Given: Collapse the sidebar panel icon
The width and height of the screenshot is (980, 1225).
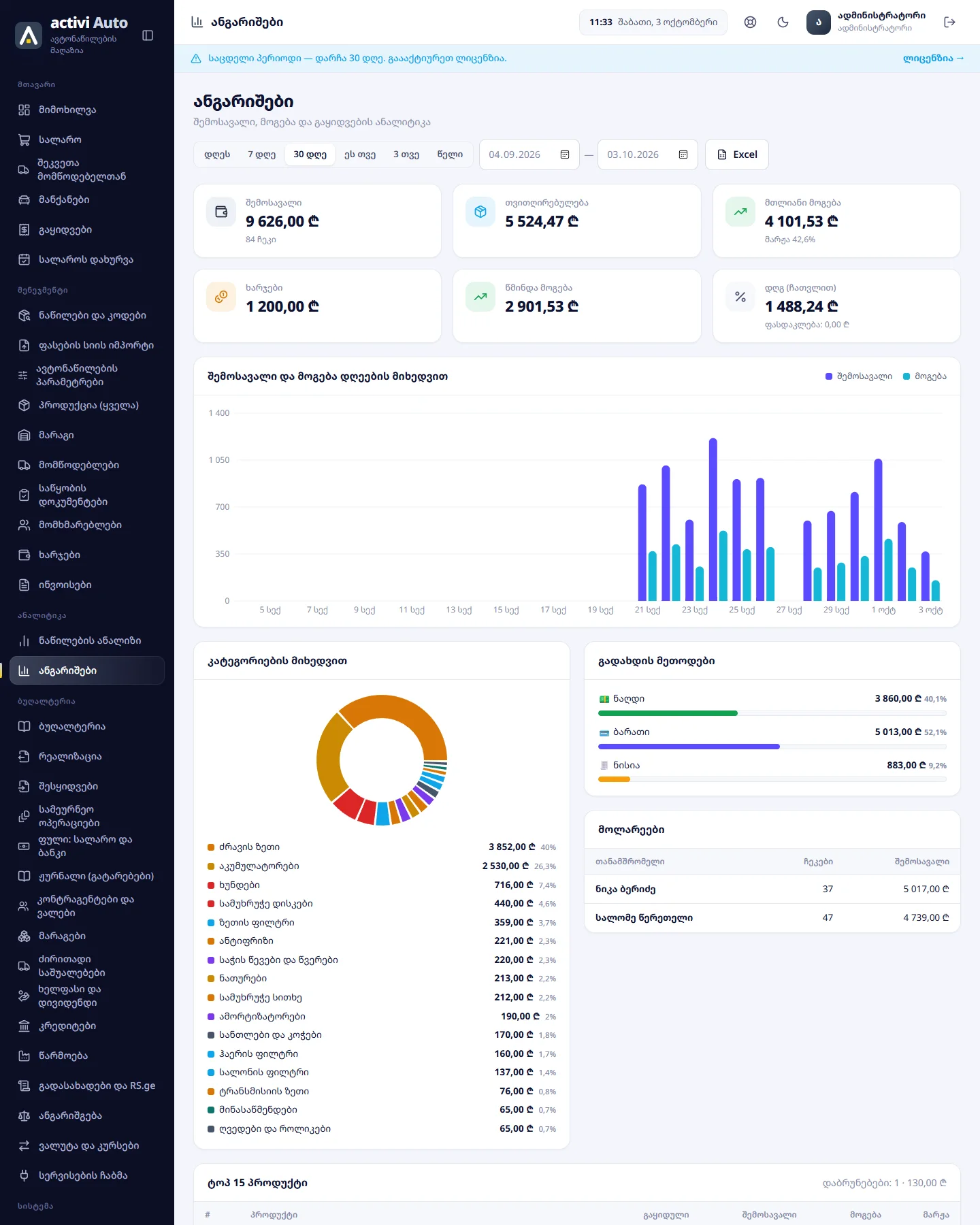Looking at the screenshot, I should coord(148,35).
